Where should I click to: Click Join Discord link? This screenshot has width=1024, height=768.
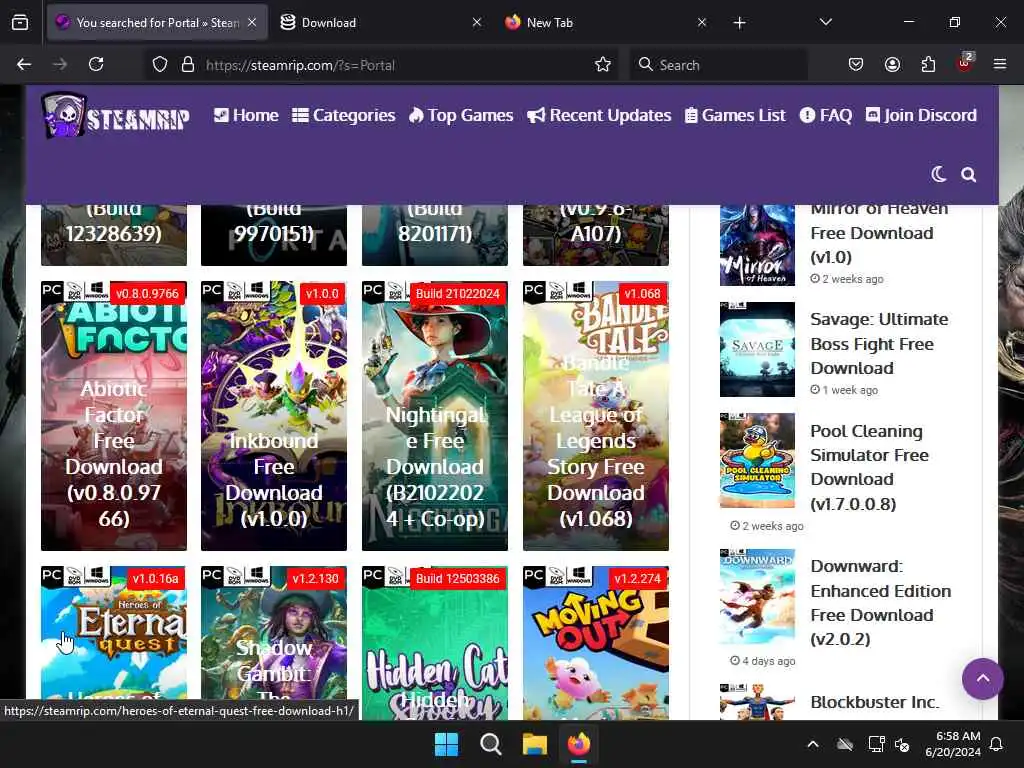click(921, 116)
